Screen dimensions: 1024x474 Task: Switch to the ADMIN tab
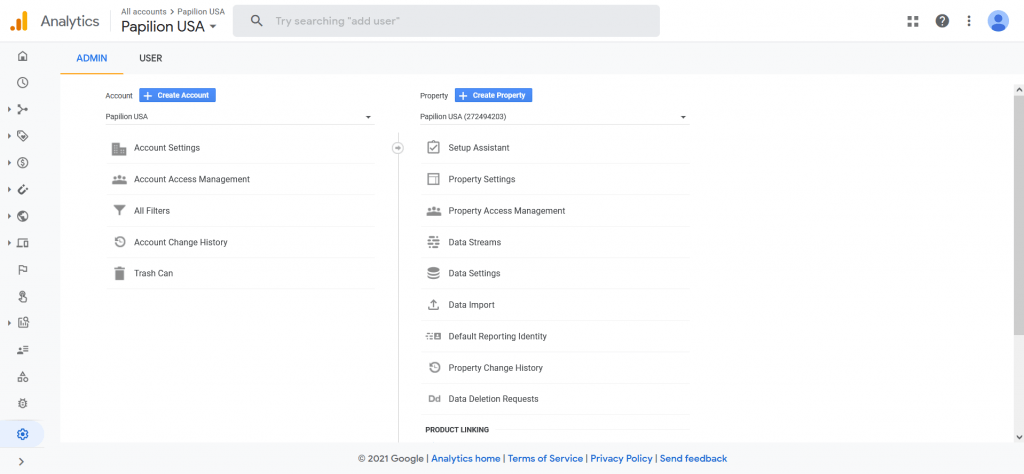[91, 58]
